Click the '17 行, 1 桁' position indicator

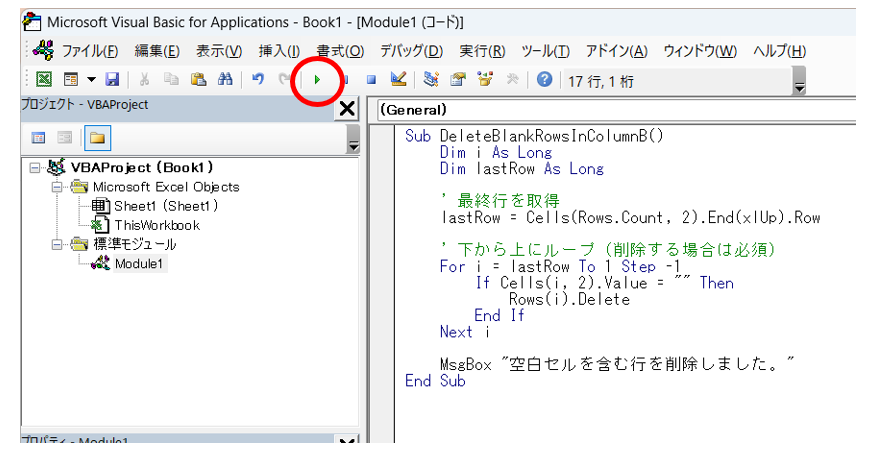[601, 81]
